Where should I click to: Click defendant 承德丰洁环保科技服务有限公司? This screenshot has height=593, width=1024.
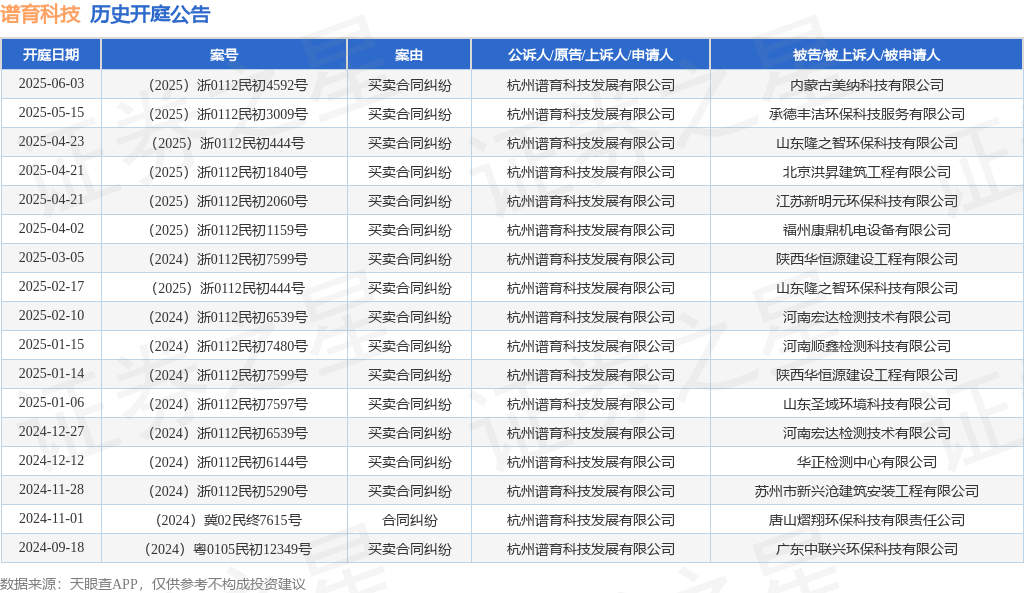pos(867,114)
